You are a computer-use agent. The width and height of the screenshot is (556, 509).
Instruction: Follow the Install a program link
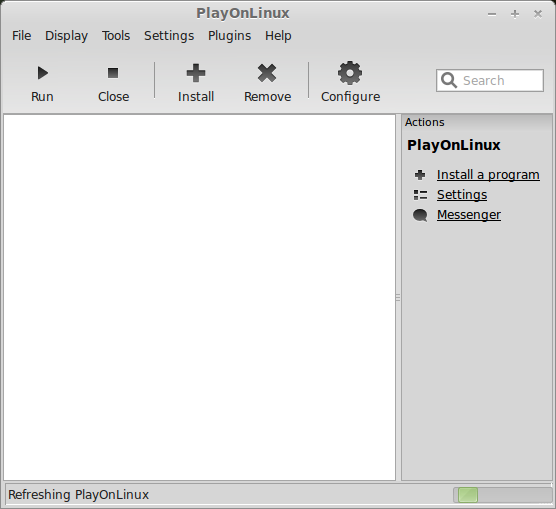tap(488, 175)
